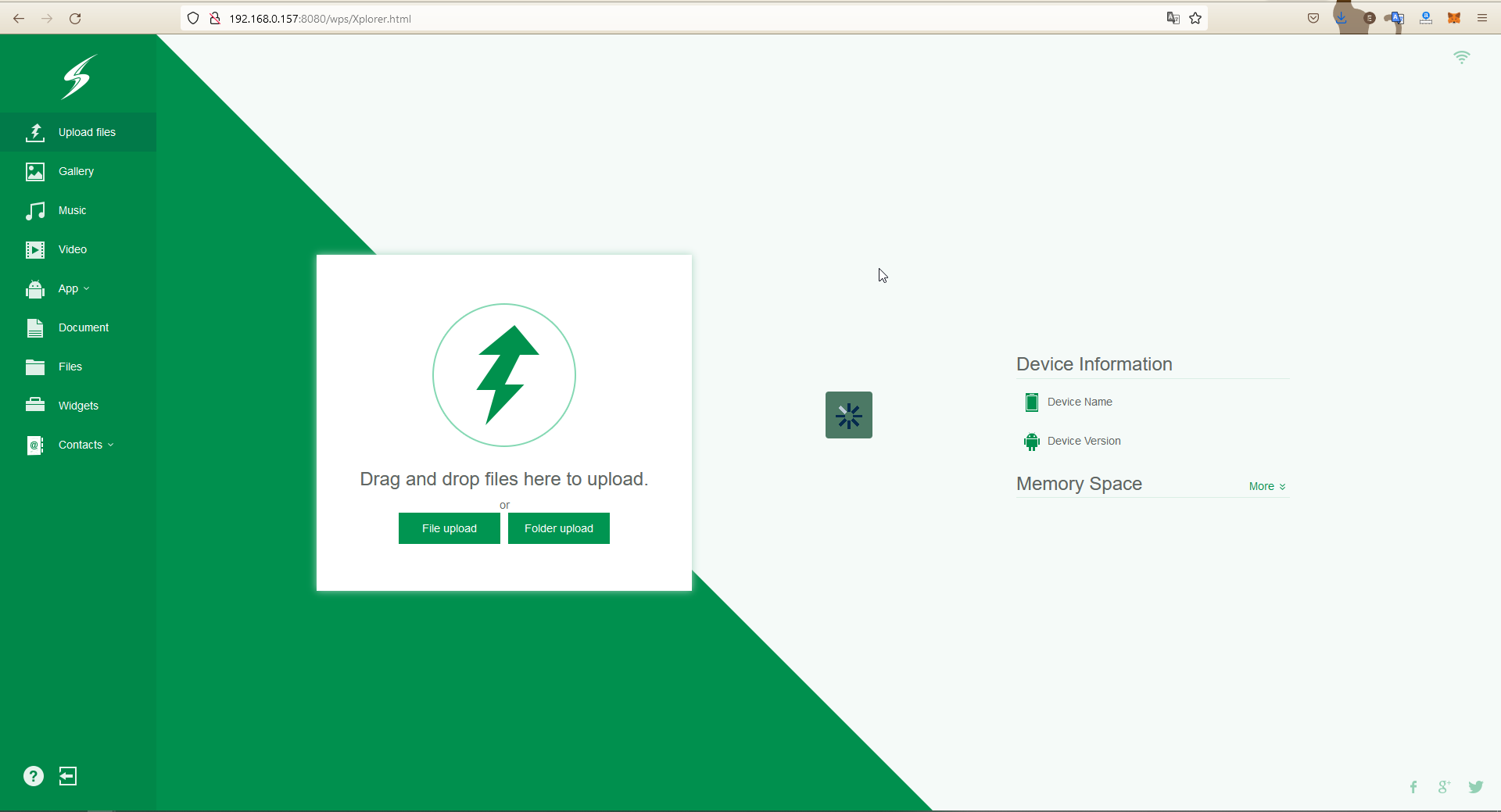Open the MetaMask fox extension
The width and height of the screenshot is (1501, 812).
pyautogui.click(x=1454, y=18)
